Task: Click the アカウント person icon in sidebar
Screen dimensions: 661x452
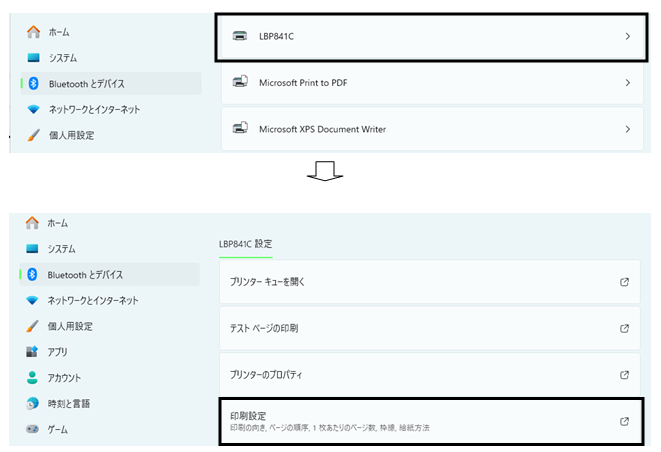Action: (32, 378)
